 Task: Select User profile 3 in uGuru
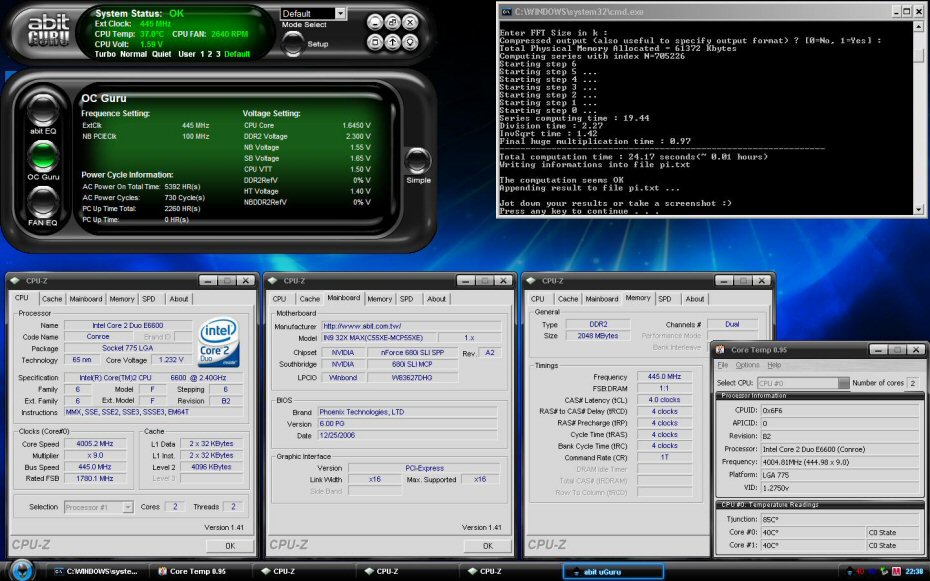tap(218, 54)
